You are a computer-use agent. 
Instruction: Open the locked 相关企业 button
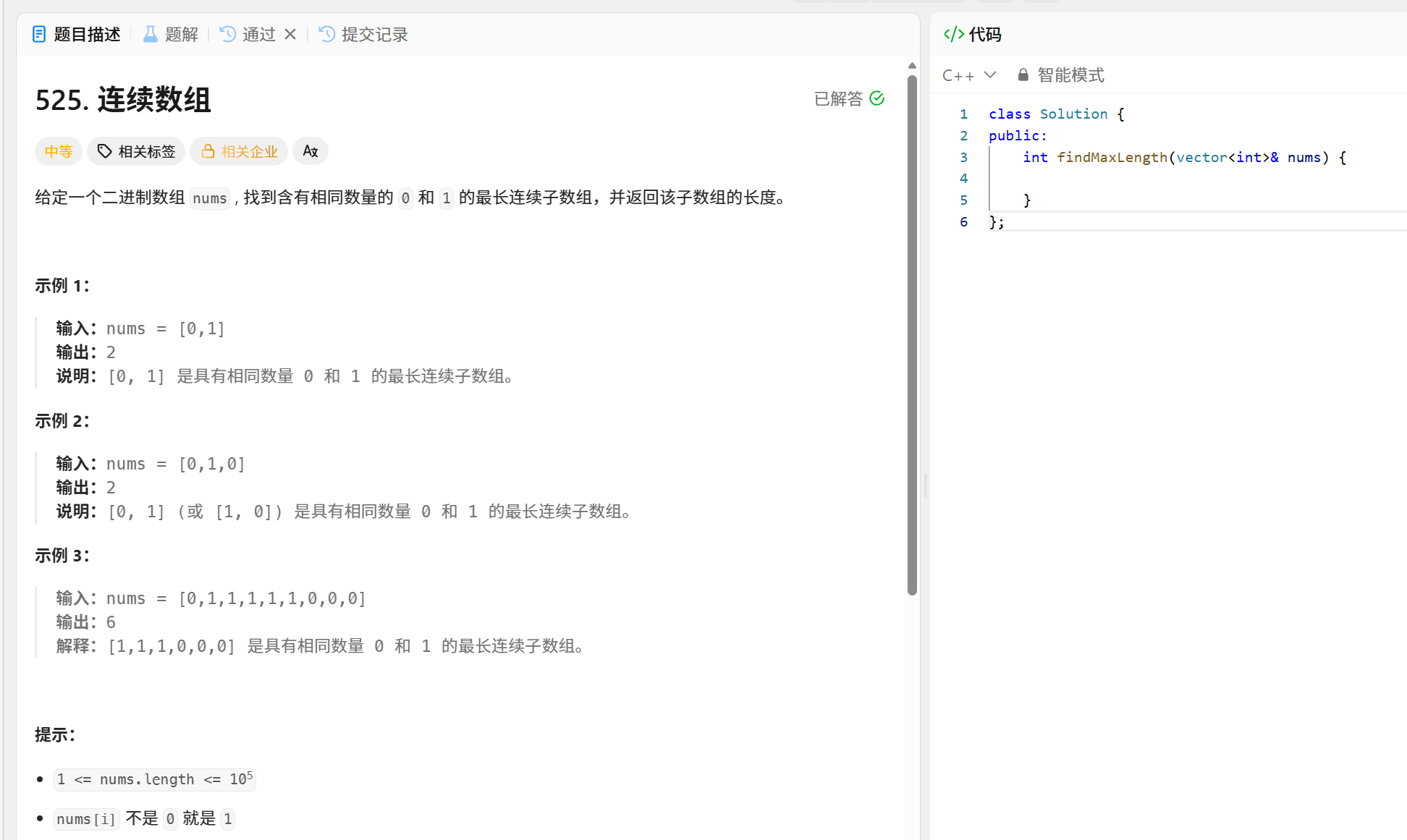tap(240, 151)
